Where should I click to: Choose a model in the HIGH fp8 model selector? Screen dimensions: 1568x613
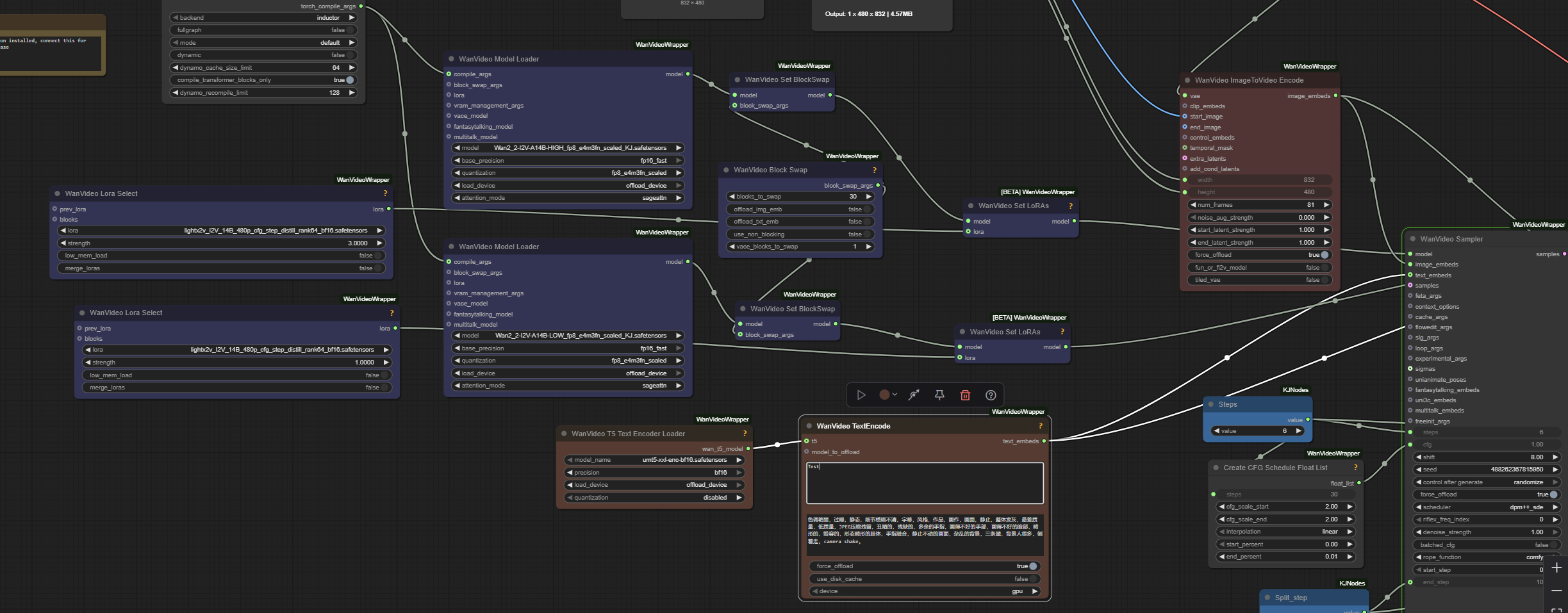pyautogui.click(x=568, y=148)
